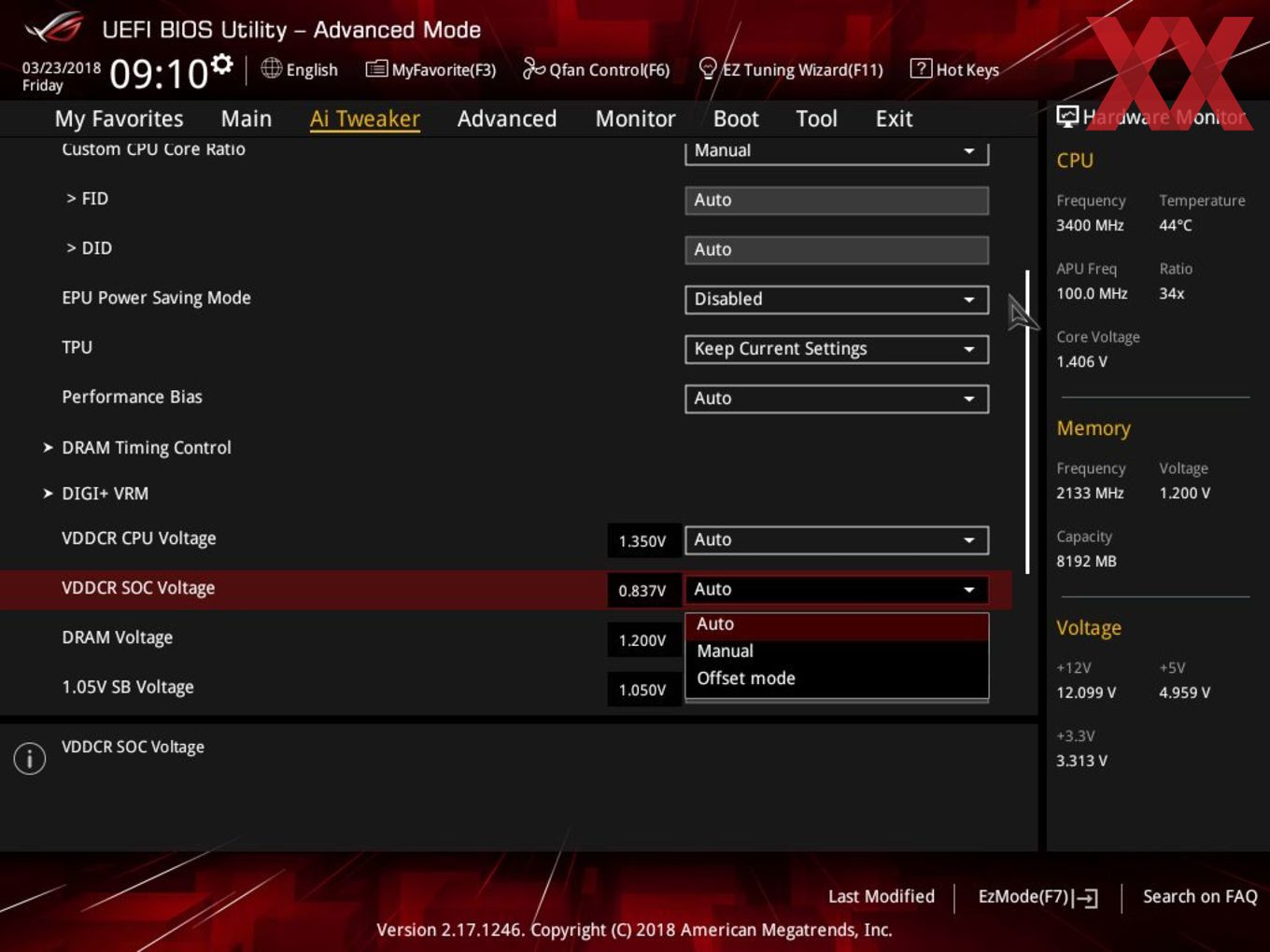Open the Tool tab
The image size is (1270, 952).
point(816,119)
